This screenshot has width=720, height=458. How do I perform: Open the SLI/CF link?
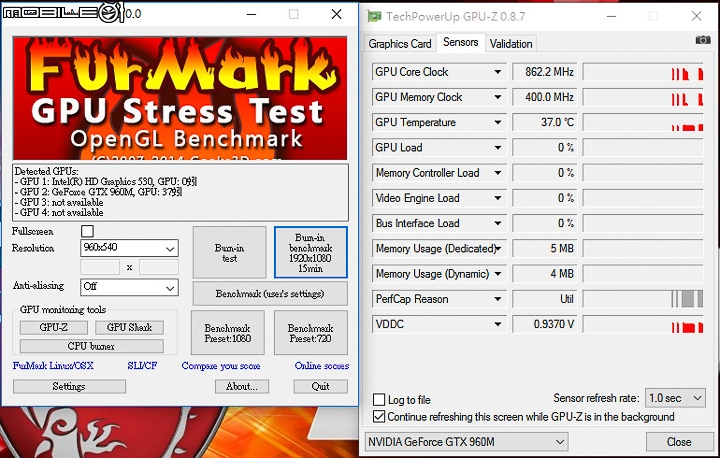[142, 366]
